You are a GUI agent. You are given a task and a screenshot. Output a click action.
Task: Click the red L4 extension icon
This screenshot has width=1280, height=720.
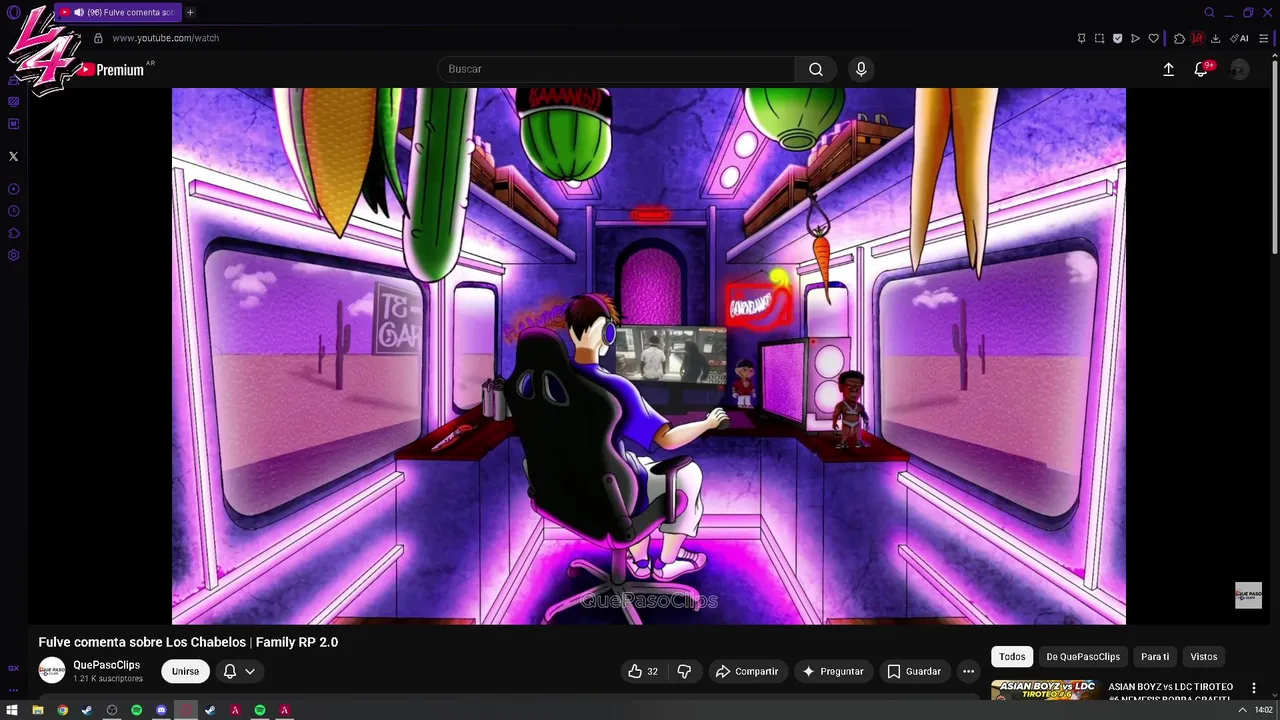tap(1197, 38)
